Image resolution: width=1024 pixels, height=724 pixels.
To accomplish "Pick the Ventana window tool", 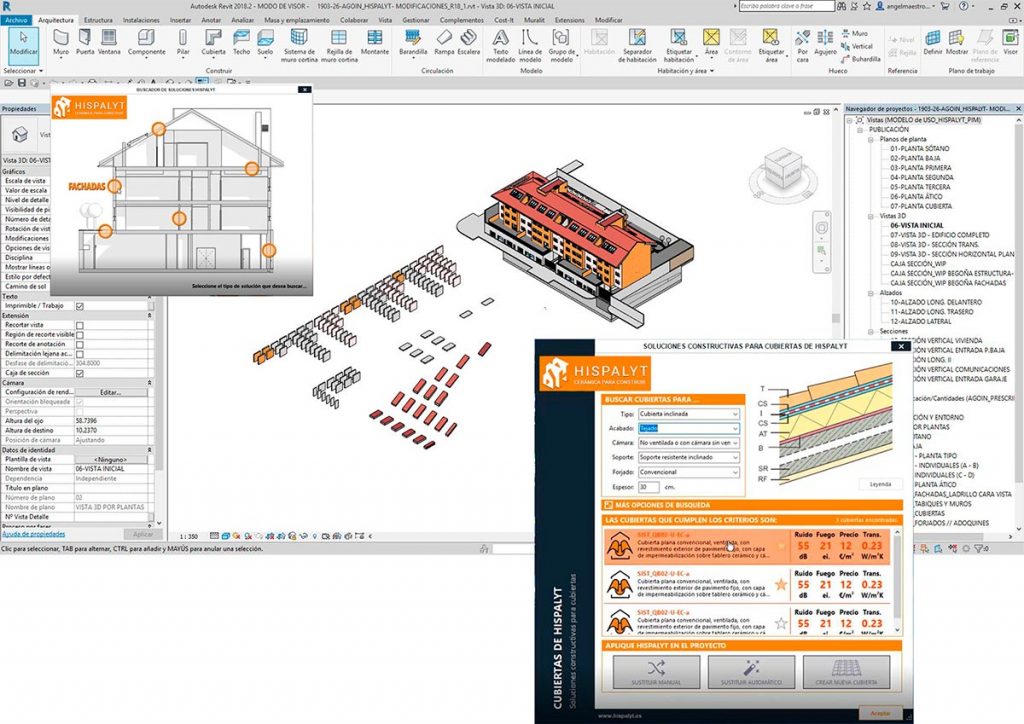I will click(x=109, y=42).
